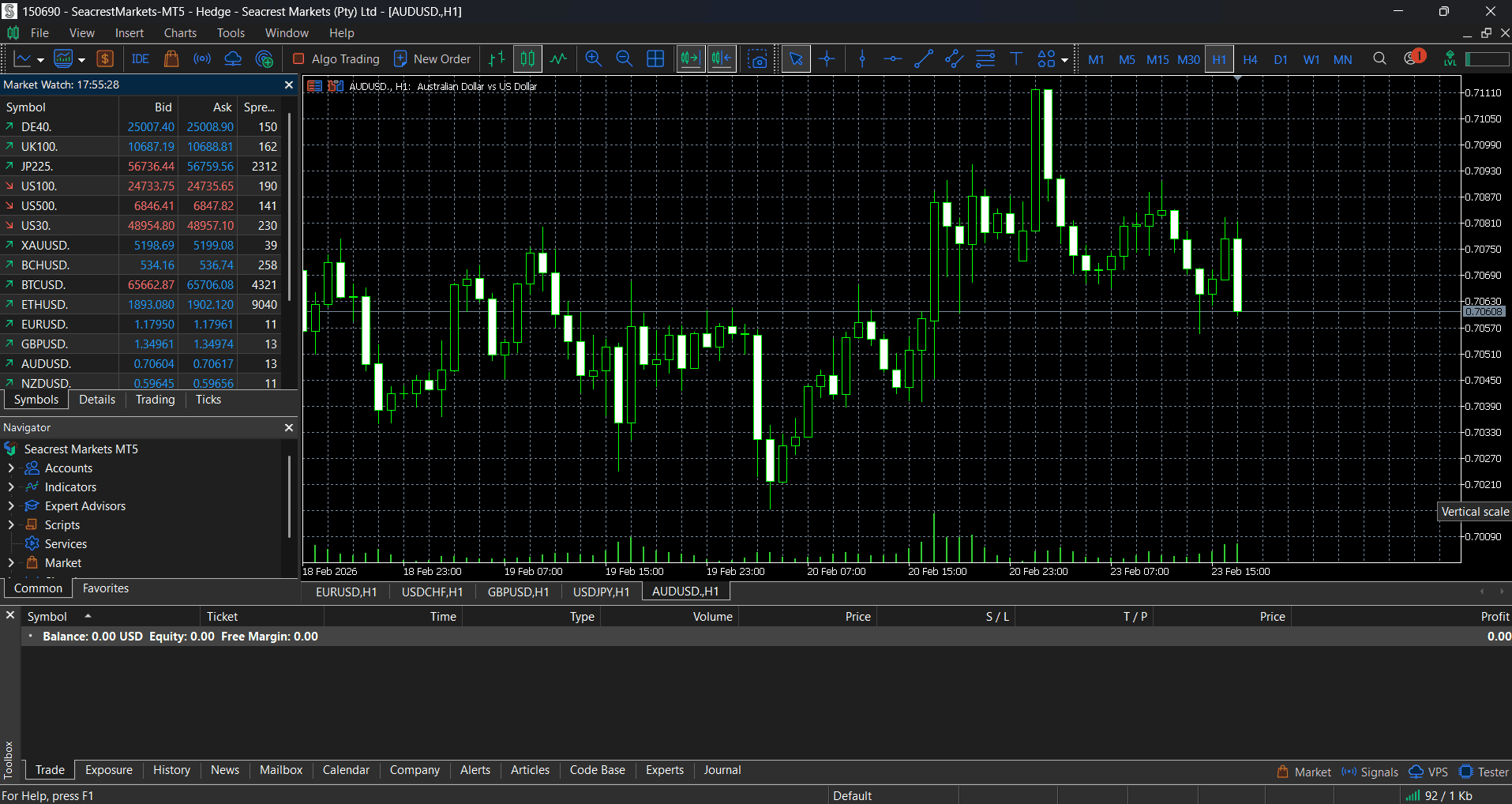Select the Trendline drawing tool
Viewport: 1512px width, 804px height.
click(x=924, y=58)
